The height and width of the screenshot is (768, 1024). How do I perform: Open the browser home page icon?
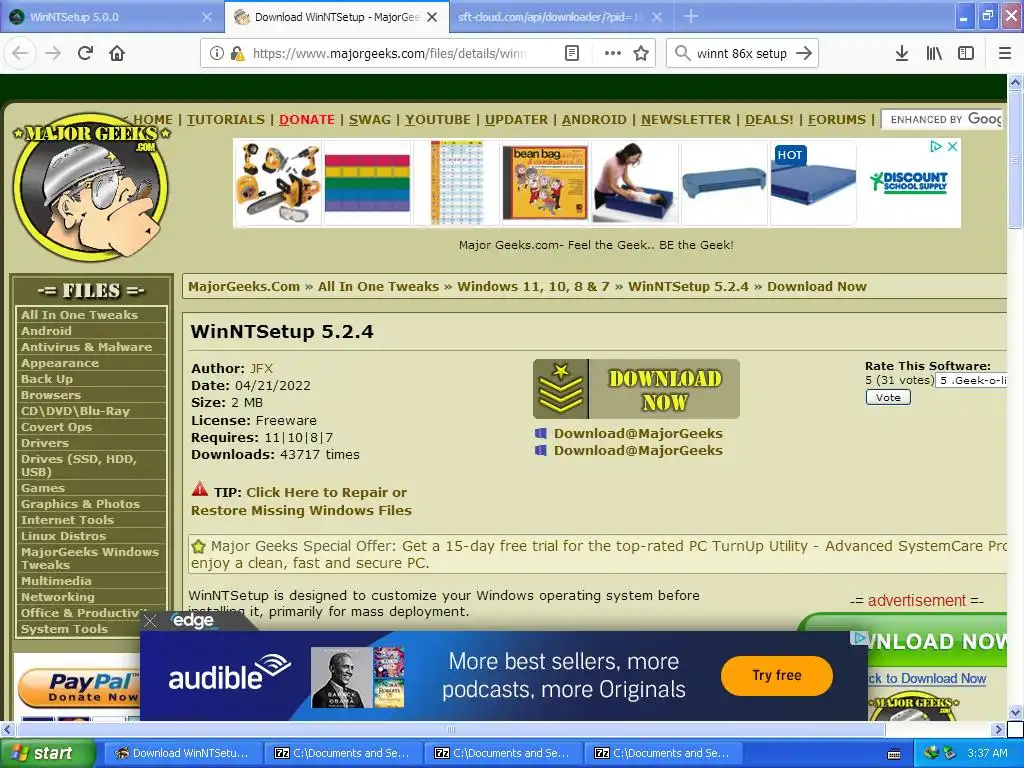[117, 53]
